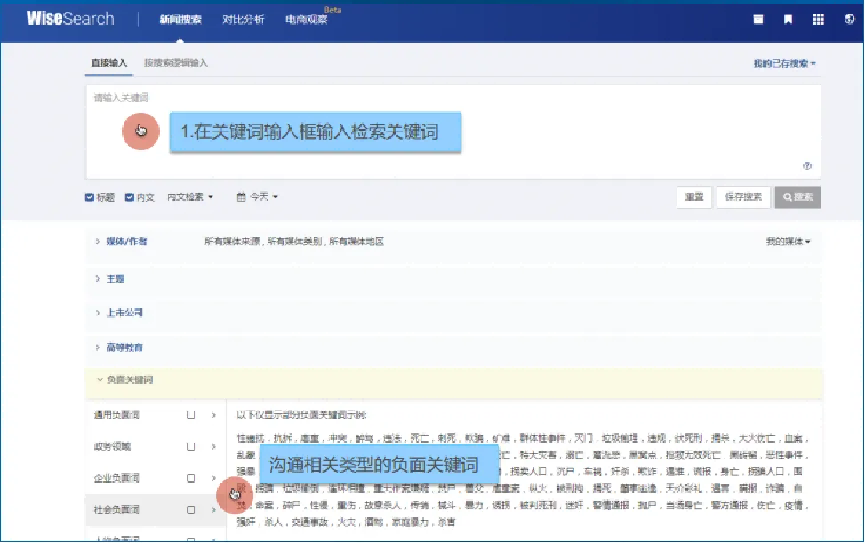Open the apps grid icon
Screen dimensions: 865x543
(818, 19)
